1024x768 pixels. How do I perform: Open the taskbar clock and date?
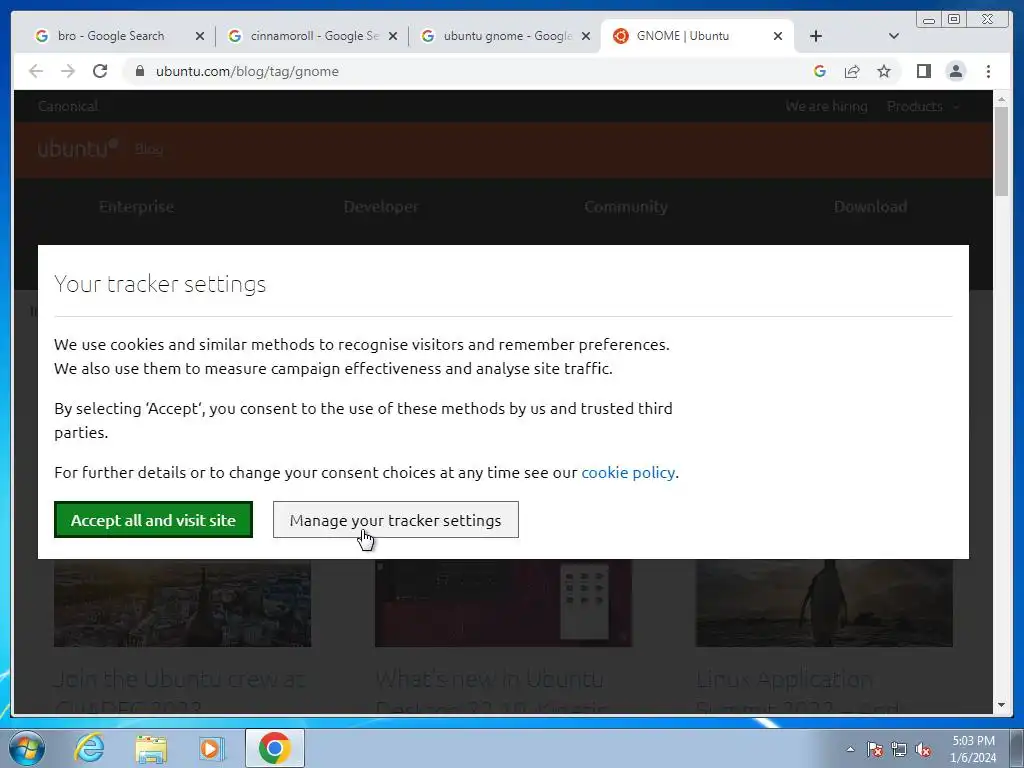coord(972,749)
